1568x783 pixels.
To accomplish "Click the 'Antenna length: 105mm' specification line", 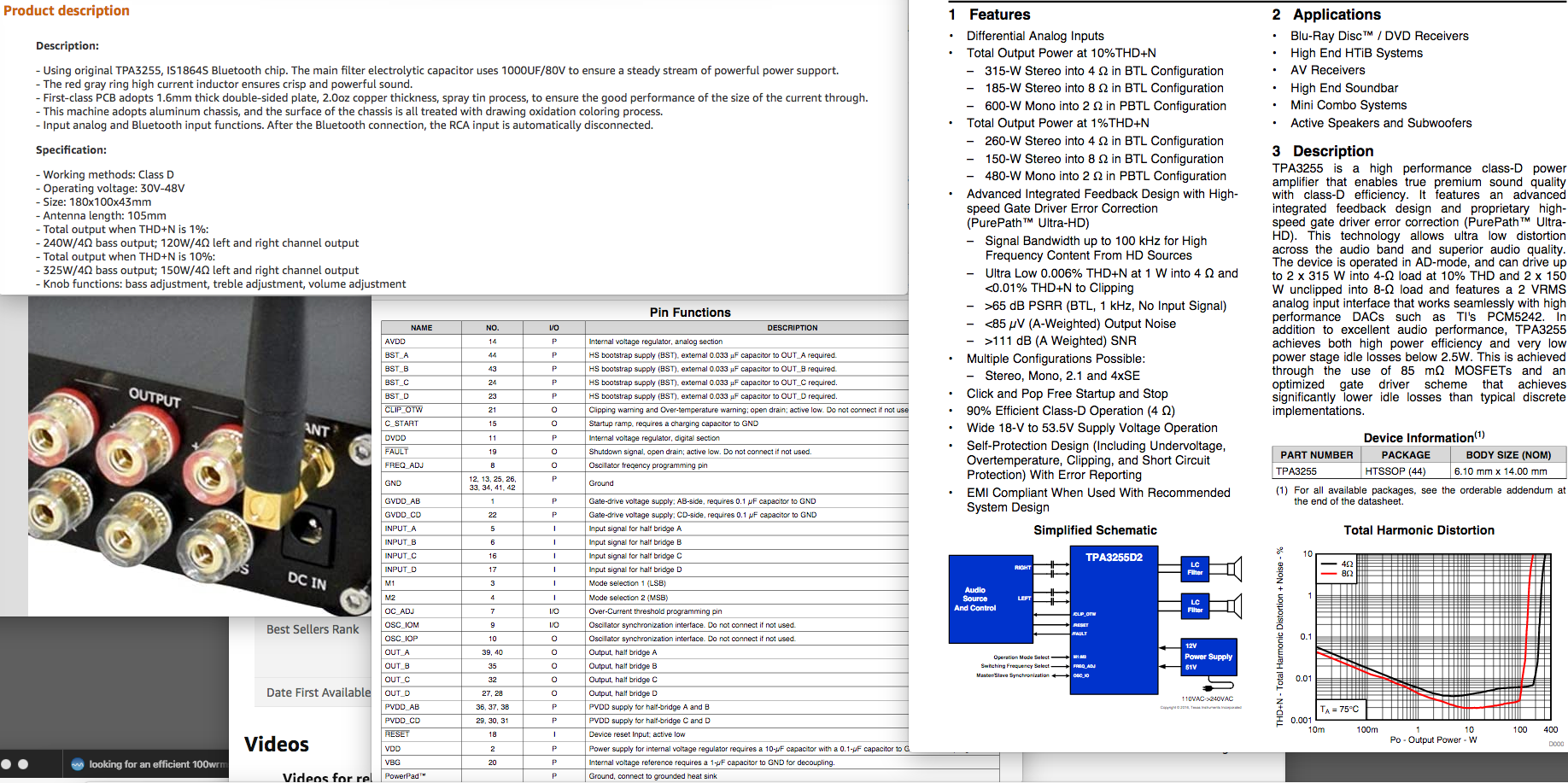I will [101, 215].
